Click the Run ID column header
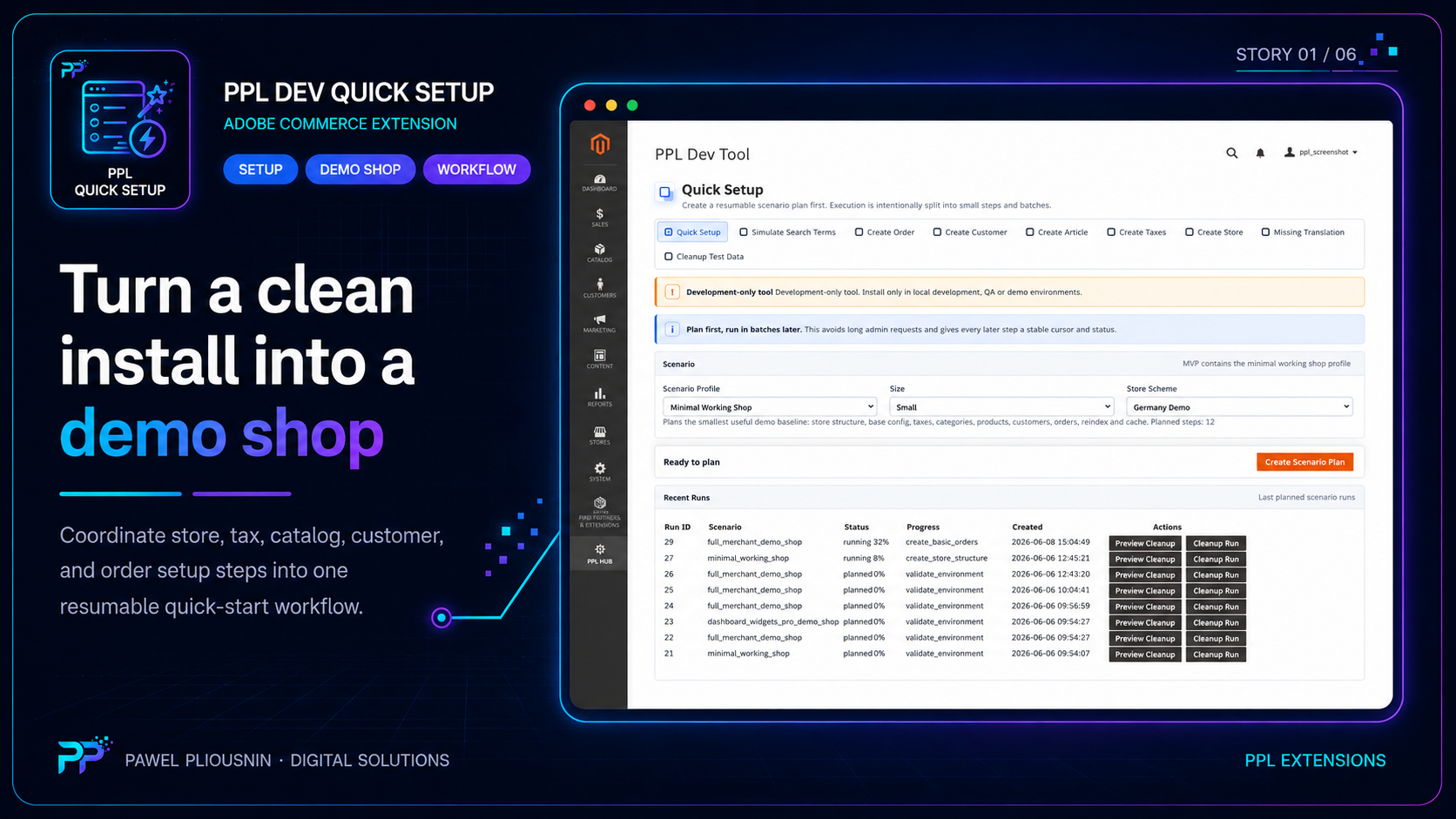1456x819 pixels. (677, 527)
